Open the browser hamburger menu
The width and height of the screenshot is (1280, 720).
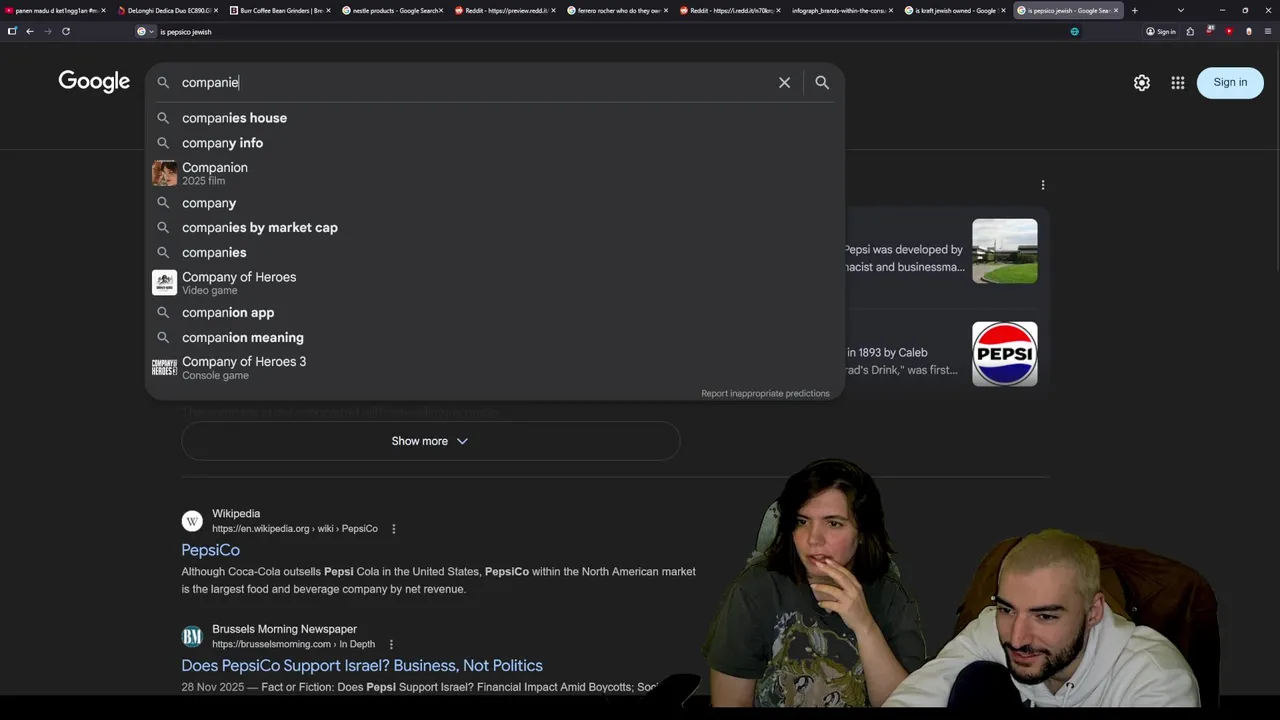point(1267,31)
